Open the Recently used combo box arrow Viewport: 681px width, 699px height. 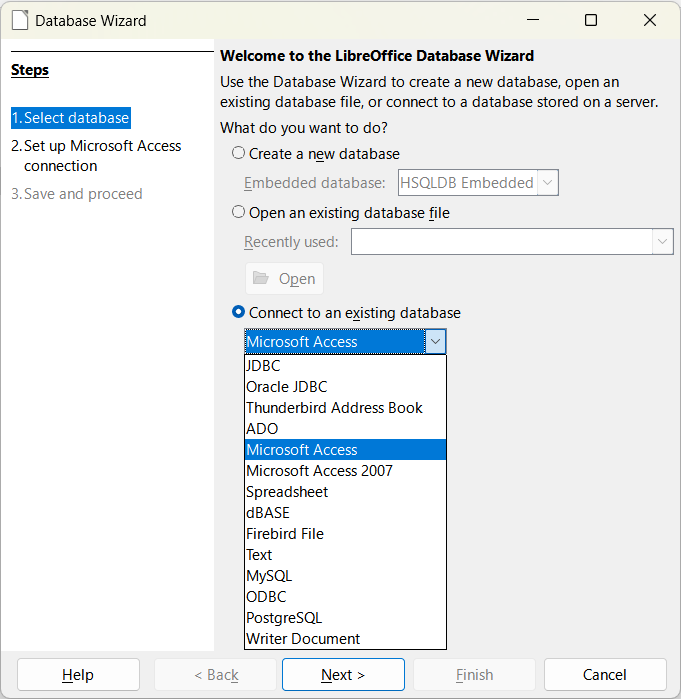(x=662, y=242)
